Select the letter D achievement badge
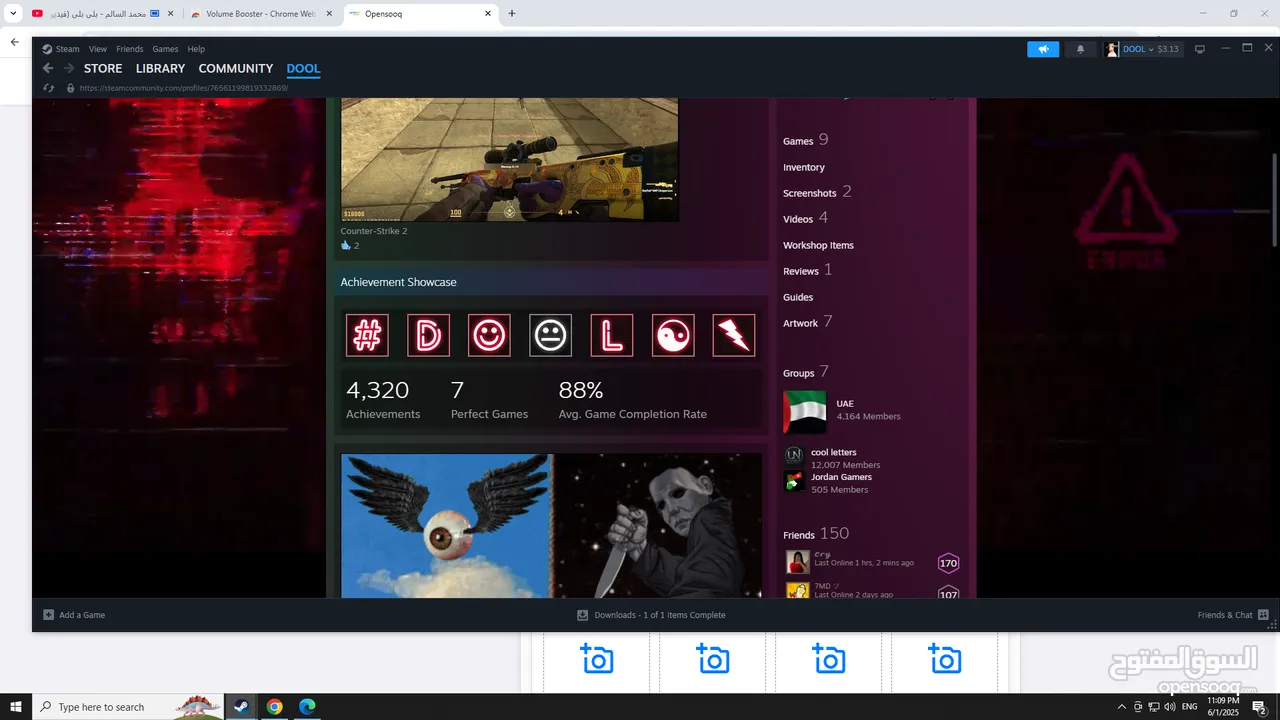The image size is (1280, 720). 428,335
